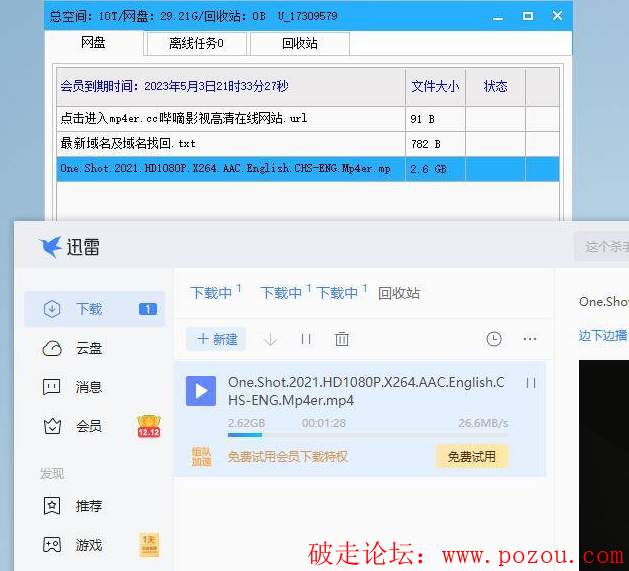Click the 91 B file size cell
The image size is (629, 571).
pyautogui.click(x=435, y=119)
